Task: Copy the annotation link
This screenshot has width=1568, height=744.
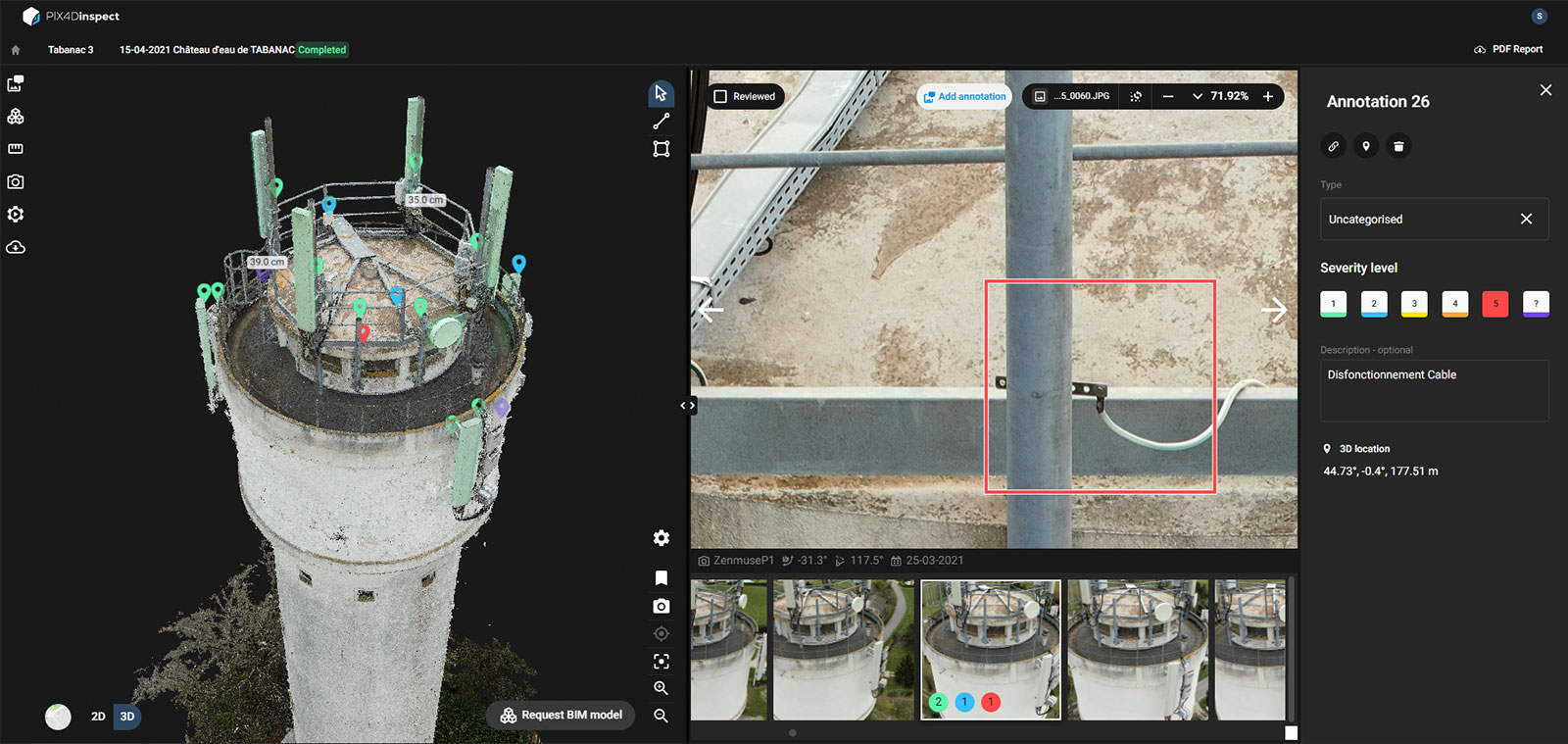Action: click(x=1333, y=146)
